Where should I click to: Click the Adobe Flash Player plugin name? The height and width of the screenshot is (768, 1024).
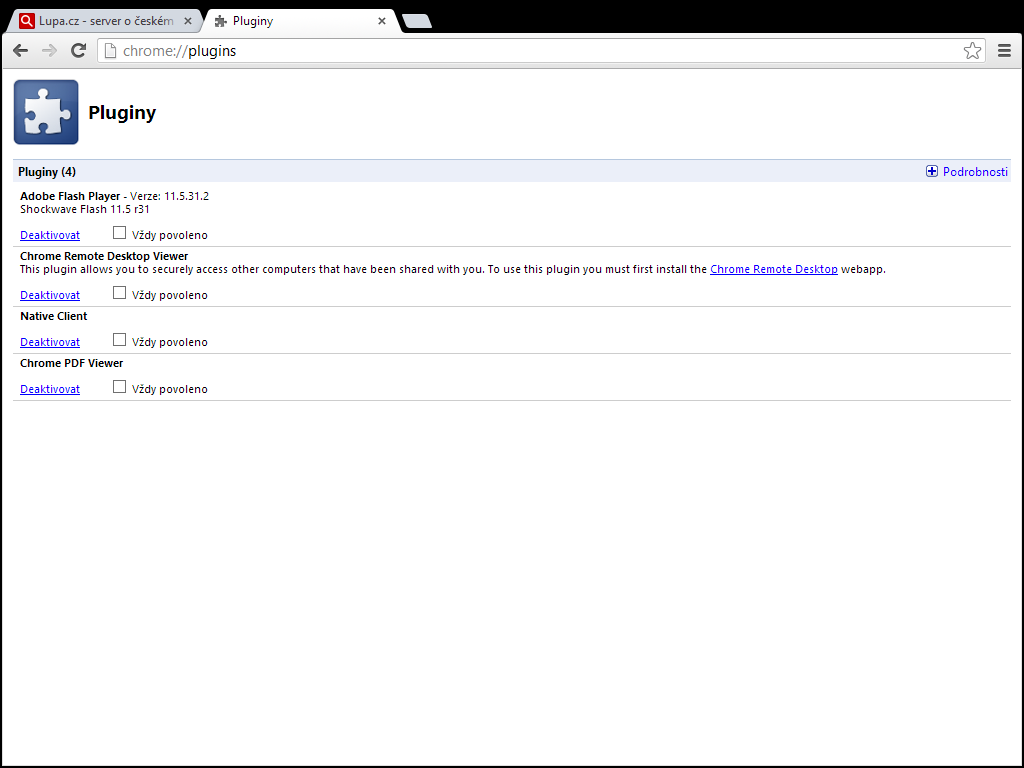pos(70,196)
